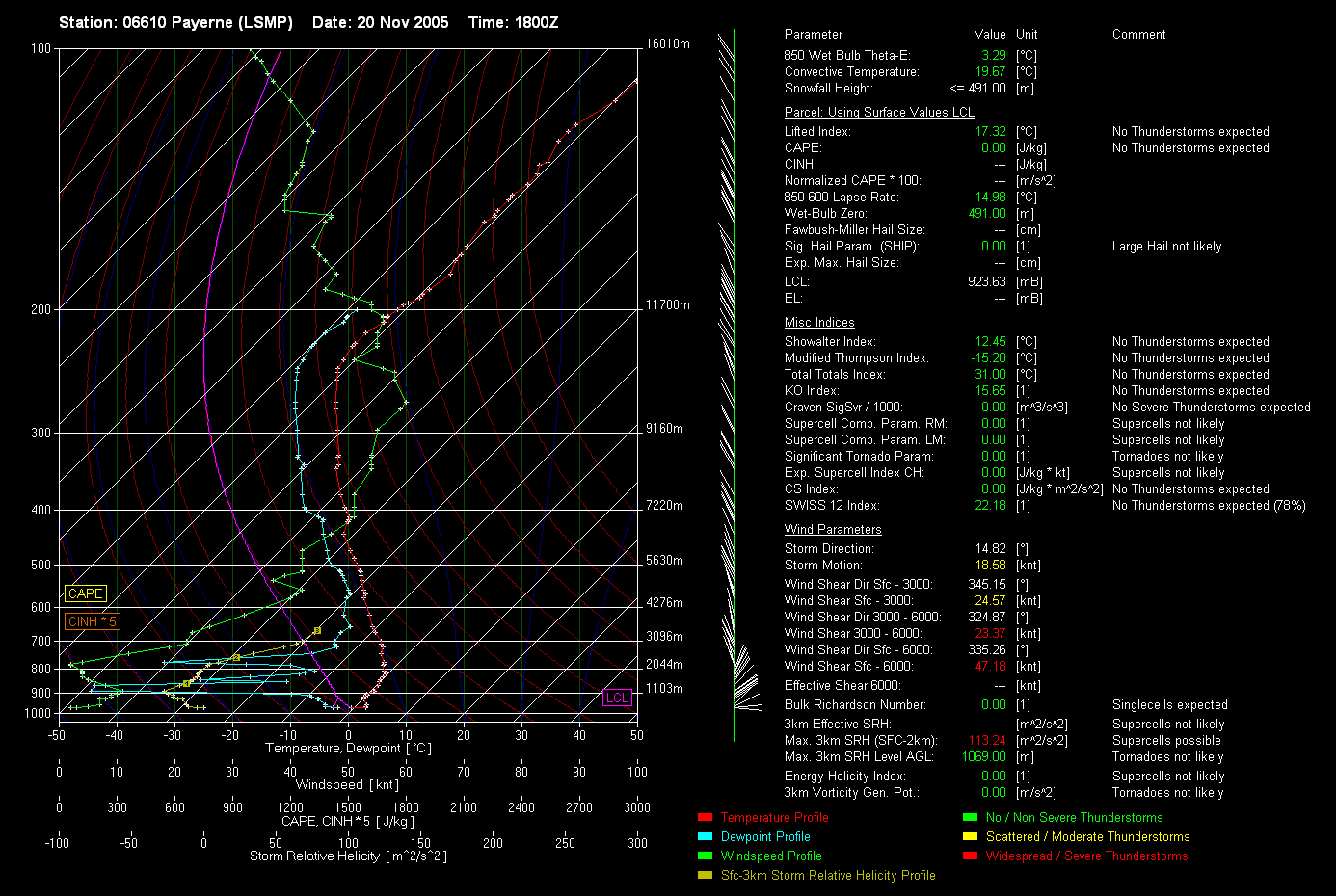This screenshot has height=896, width=1336.
Task: Click the 200 pressure level label
Action: click(x=40, y=309)
